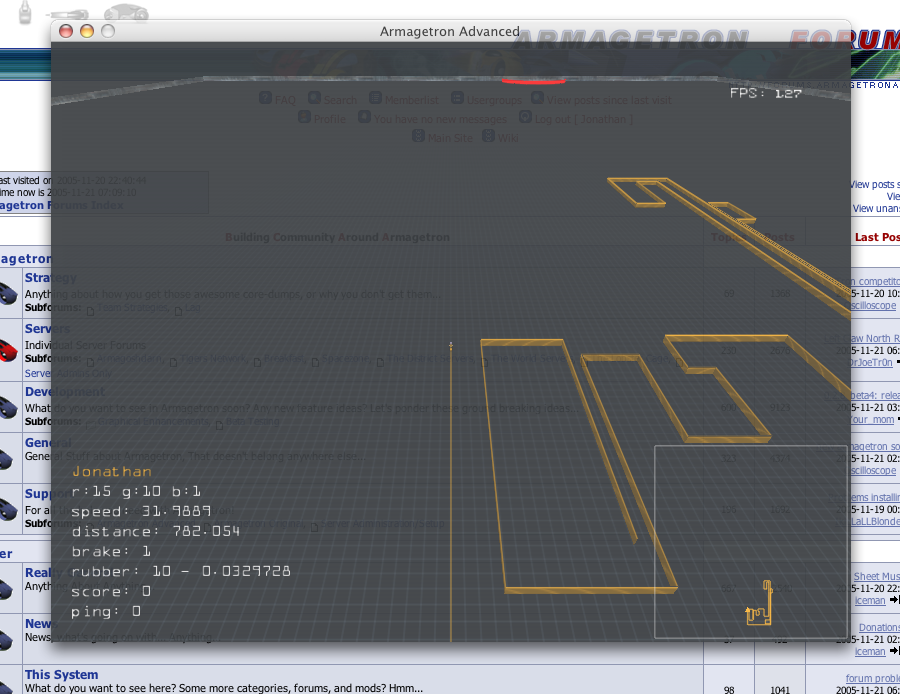Click the yellow minimize button on game window

pyautogui.click(x=87, y=31)
